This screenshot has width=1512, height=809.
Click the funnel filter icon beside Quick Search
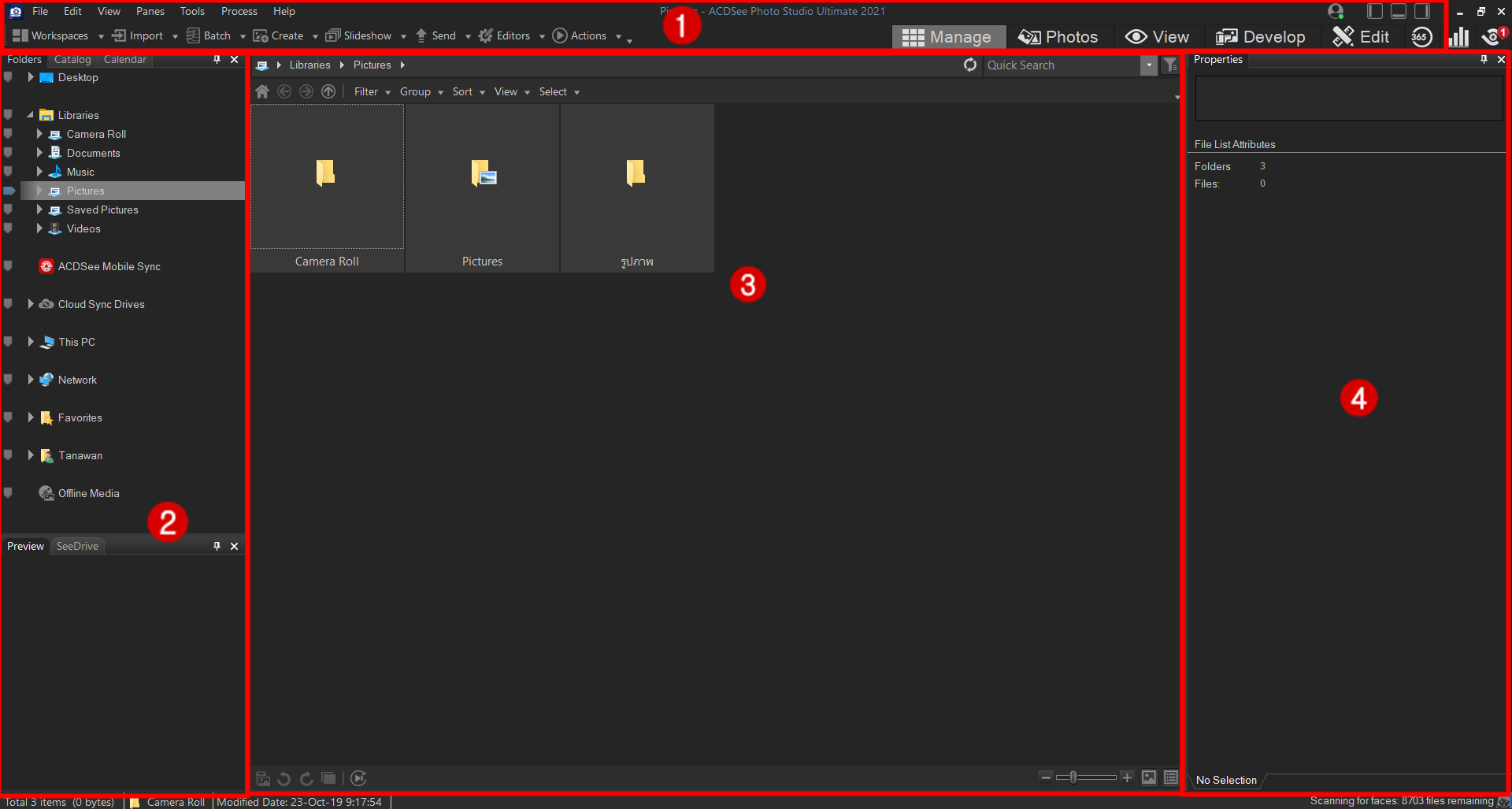(x=1170, y=65)
